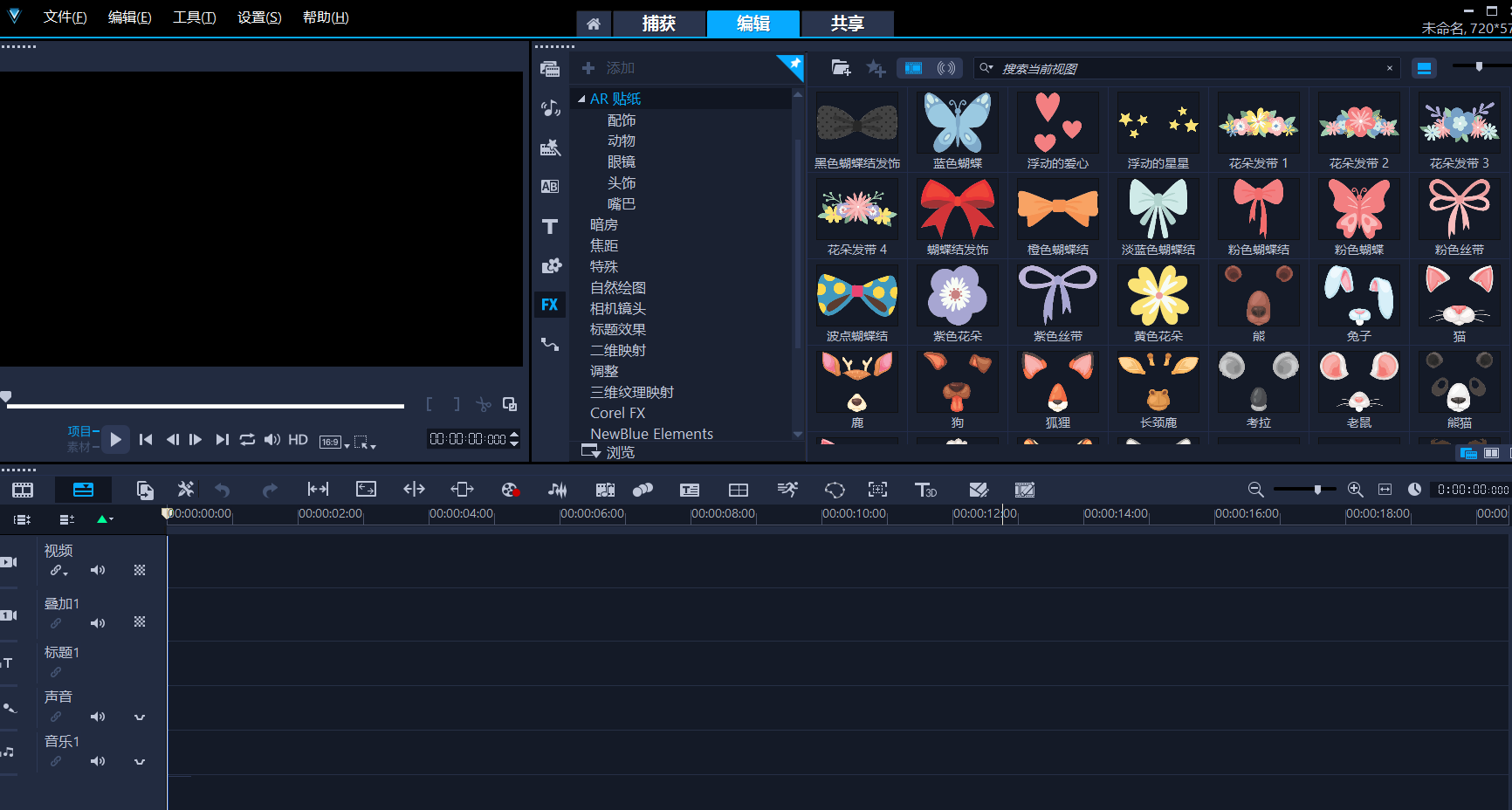Select the 蓝色蝴蝶 sticker thumbnail
The height and width of the screenshot is (810, 1512).
957,129
